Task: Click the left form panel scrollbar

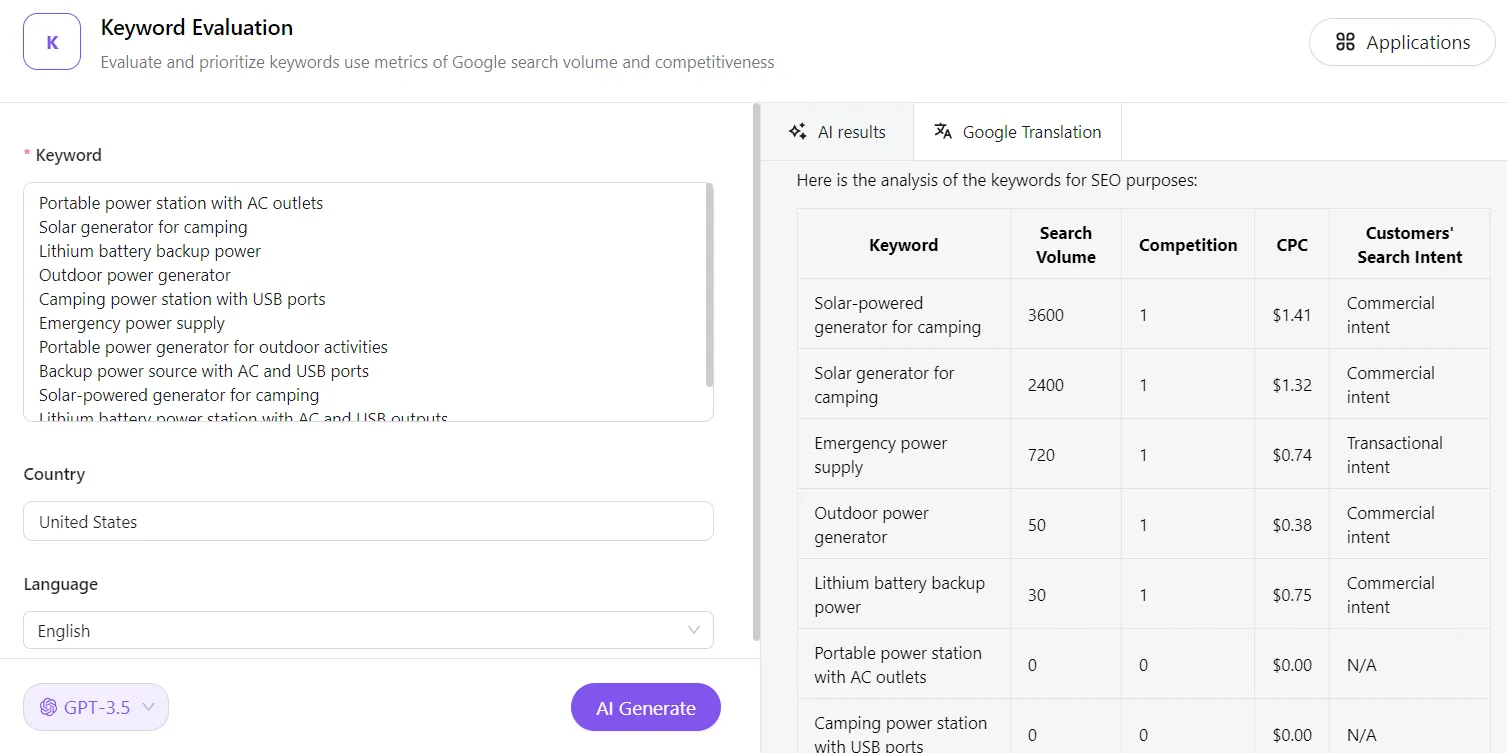Action: (x=756, y=370)
